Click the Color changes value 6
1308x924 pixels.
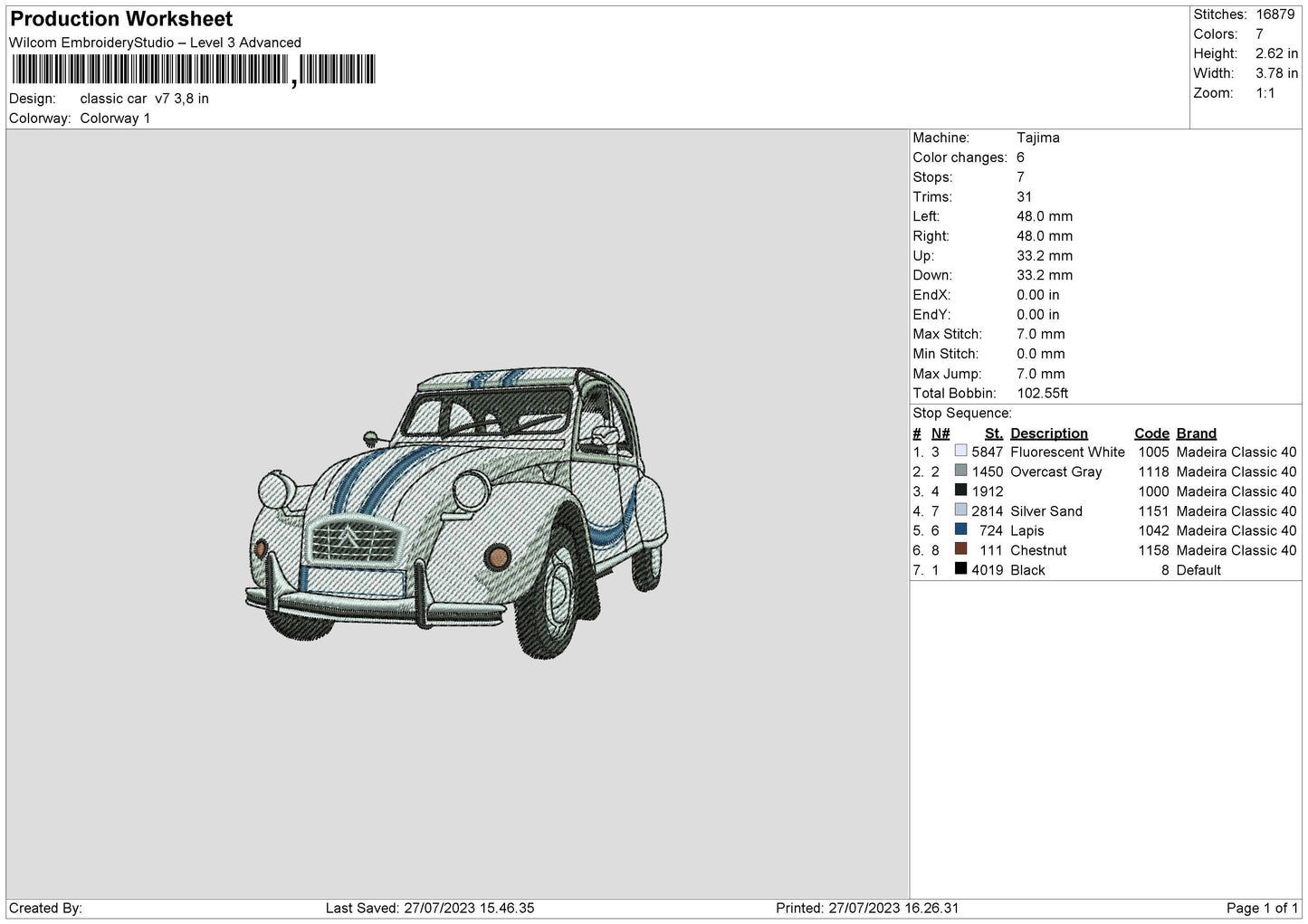coord(1021,157)
